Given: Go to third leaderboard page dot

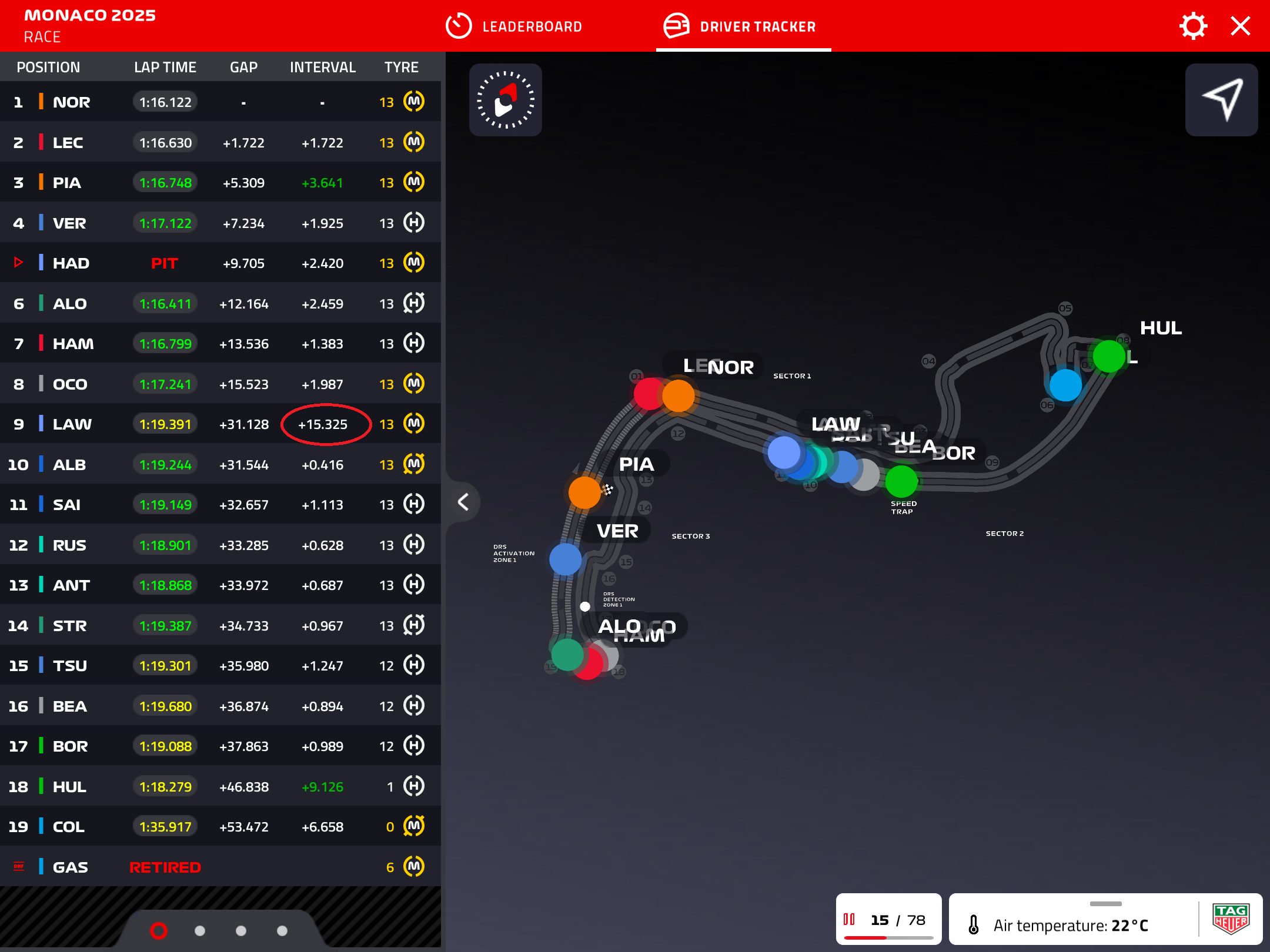Looking at the screenshot, I should (241, 931).
